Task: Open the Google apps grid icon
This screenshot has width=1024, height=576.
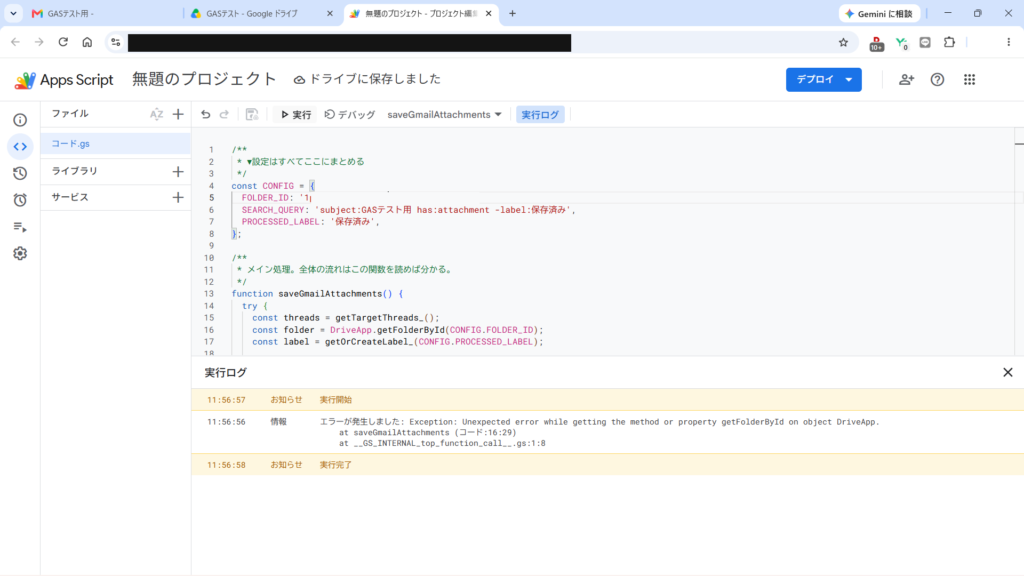Action: 969,80
